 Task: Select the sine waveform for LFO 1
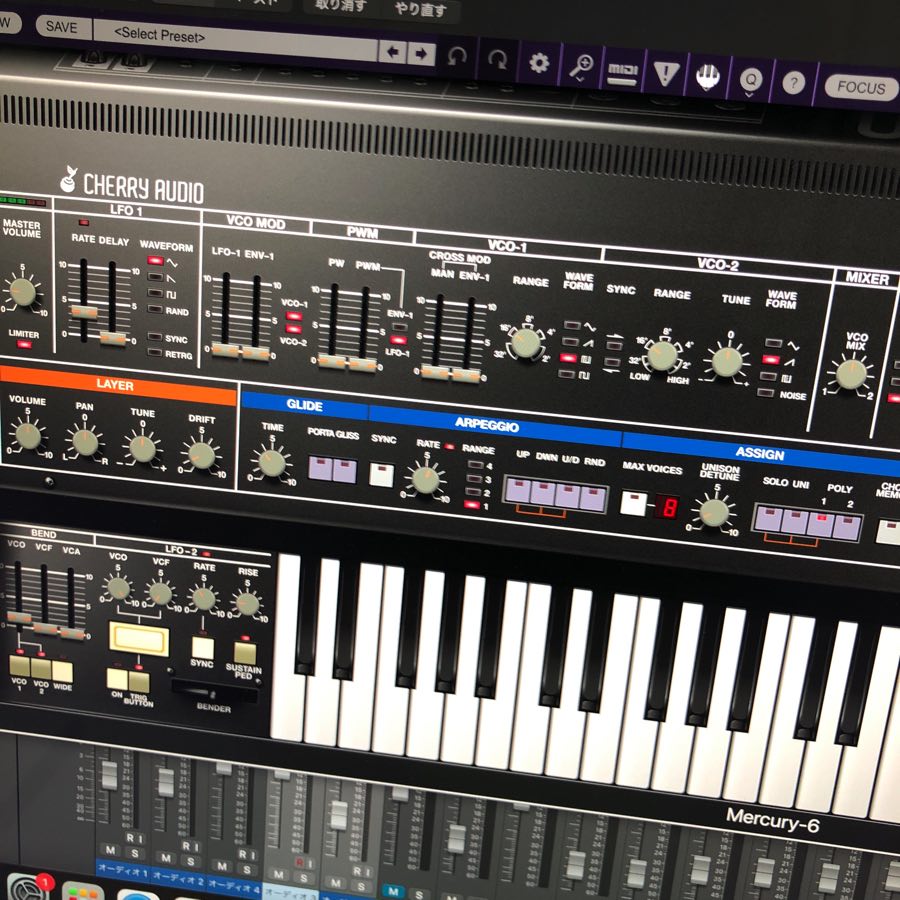pyautogui.click(x=155, y=261)
